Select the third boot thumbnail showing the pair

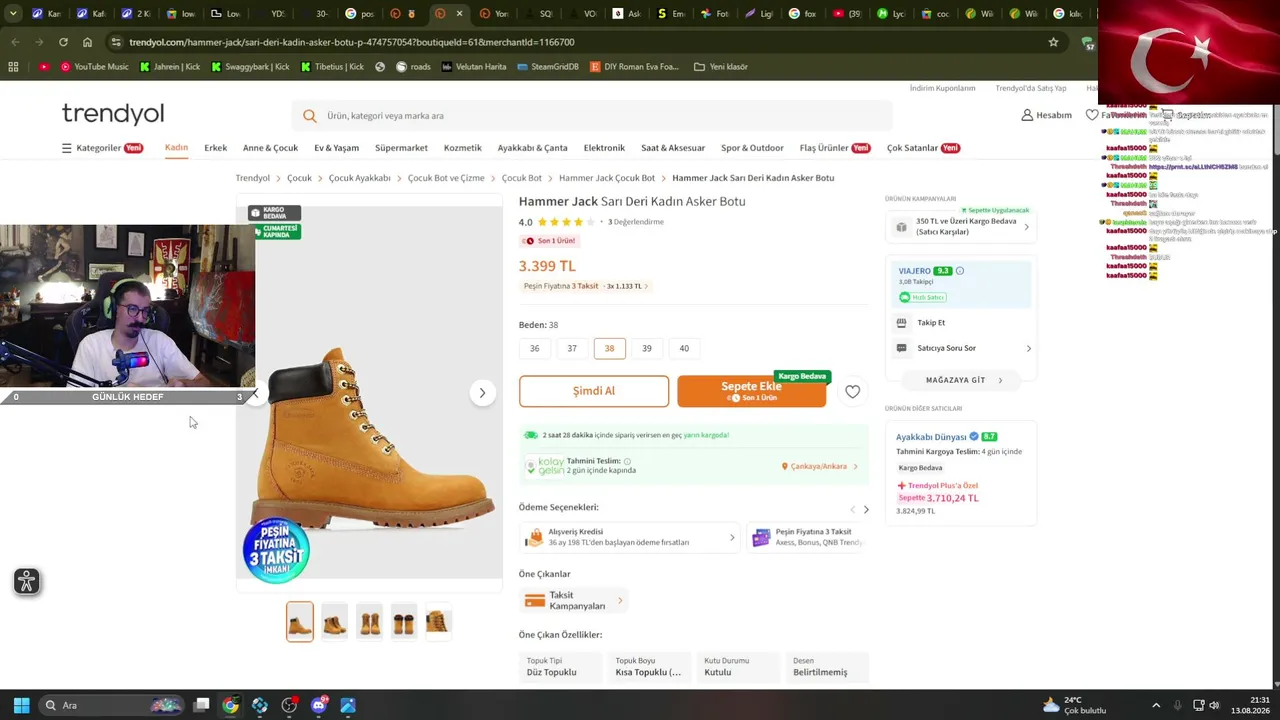click(x=369, y=622)
